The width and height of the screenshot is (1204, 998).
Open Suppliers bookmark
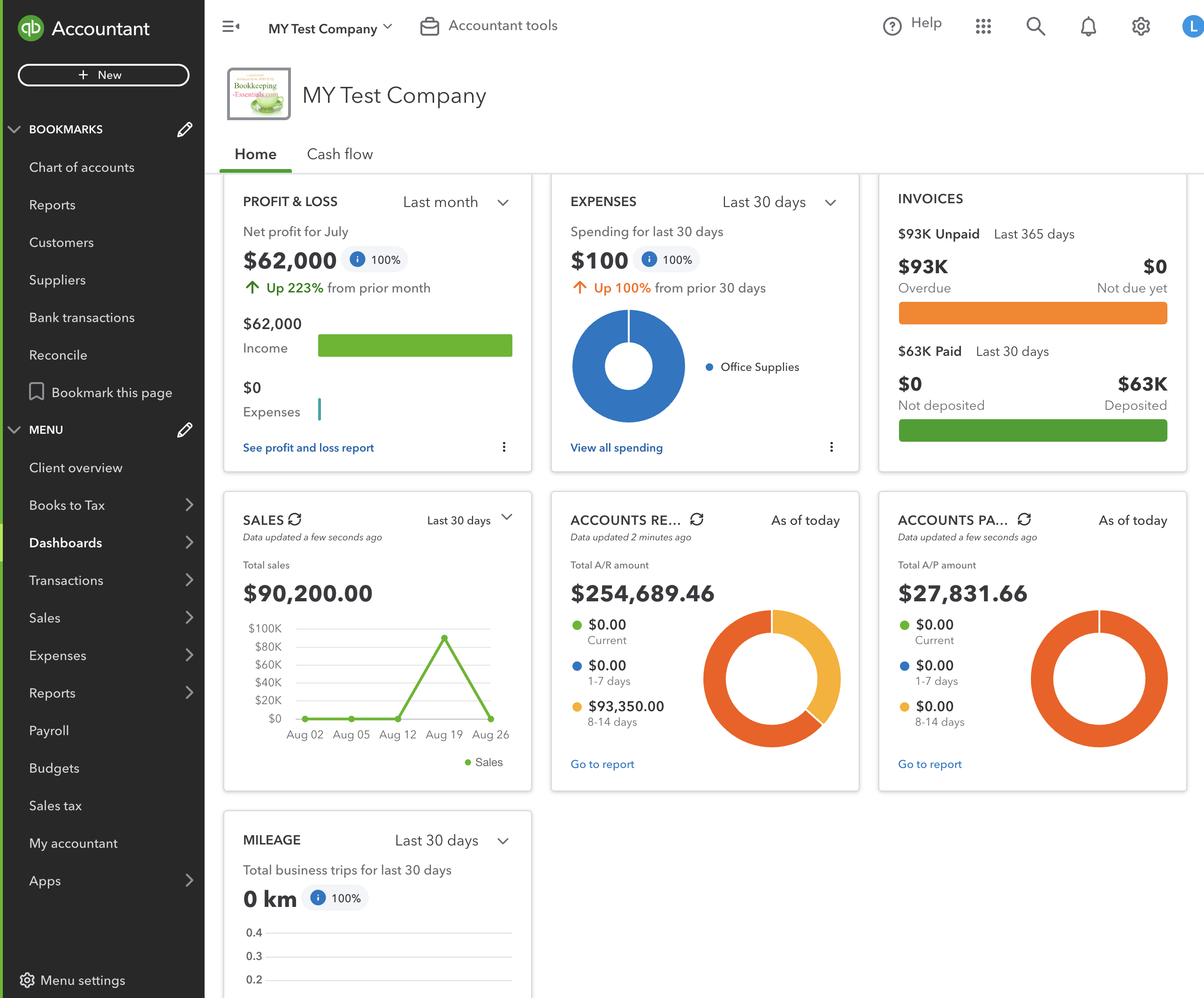tap(57, 280)
